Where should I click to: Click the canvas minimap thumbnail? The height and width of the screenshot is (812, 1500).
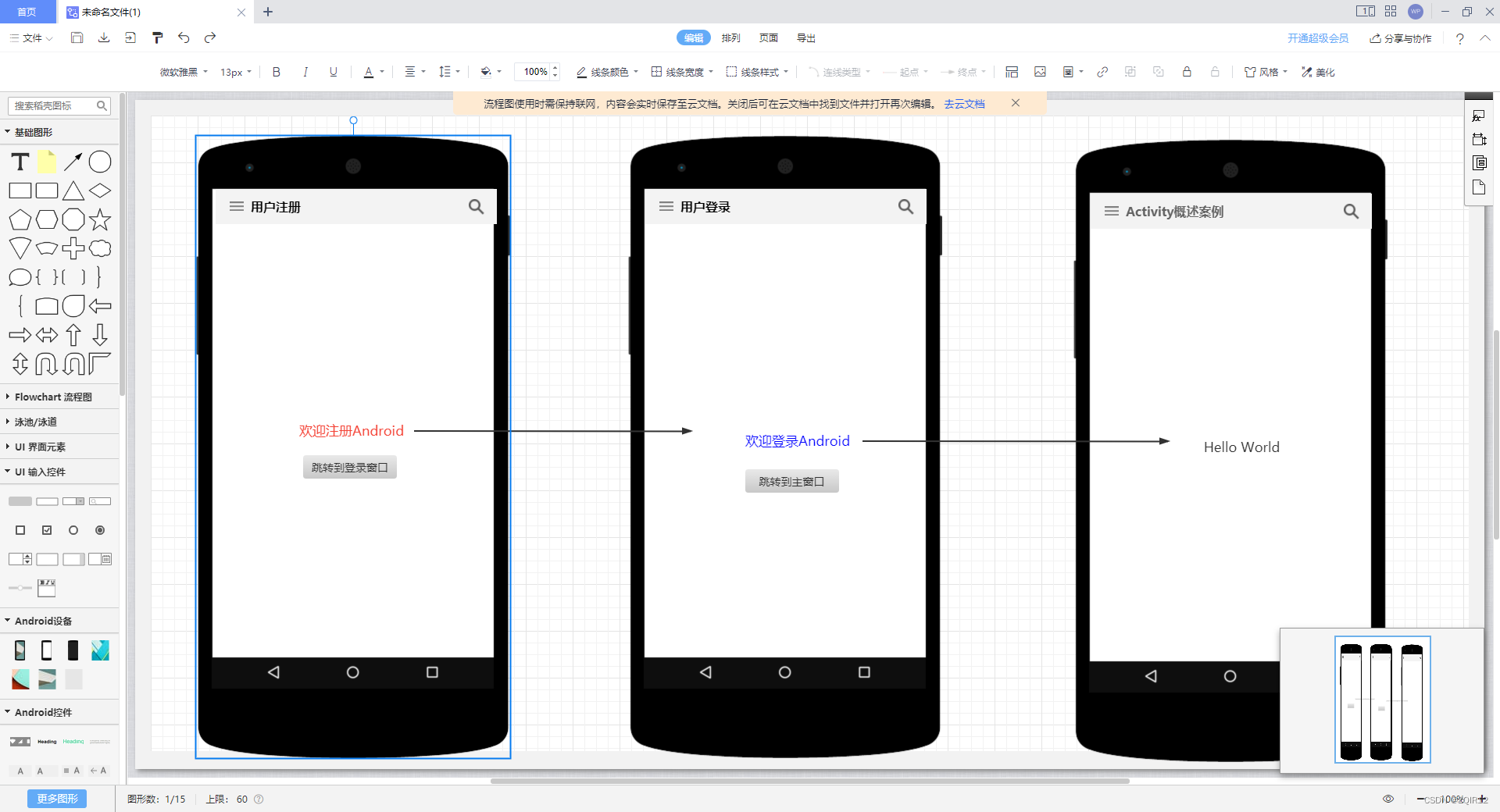tap(1382, 699)
